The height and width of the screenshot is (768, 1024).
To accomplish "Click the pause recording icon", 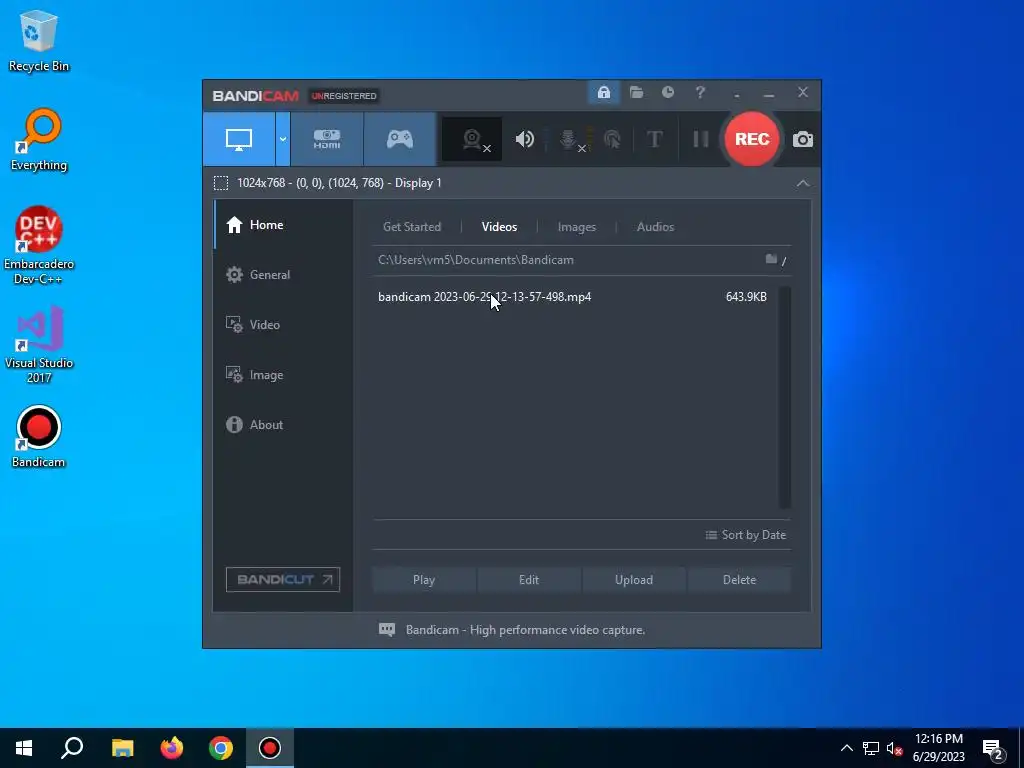I will point(701,139).
